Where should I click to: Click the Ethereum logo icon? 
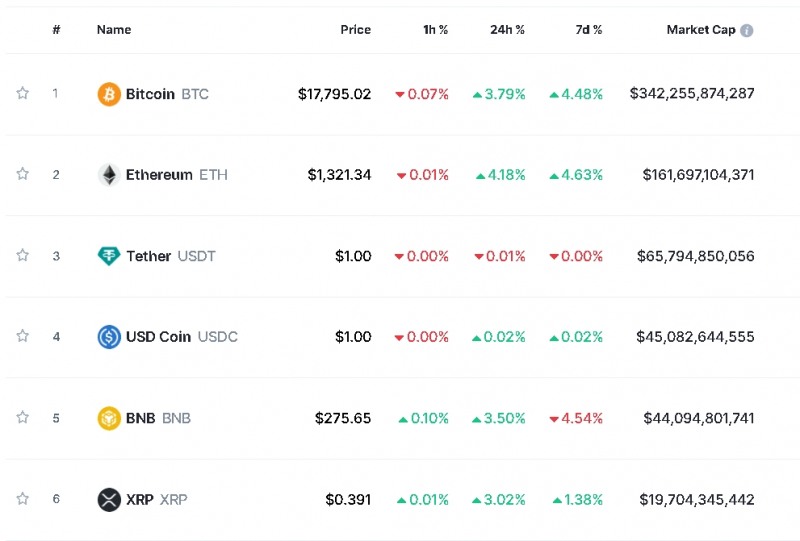[x=109, y=175]
